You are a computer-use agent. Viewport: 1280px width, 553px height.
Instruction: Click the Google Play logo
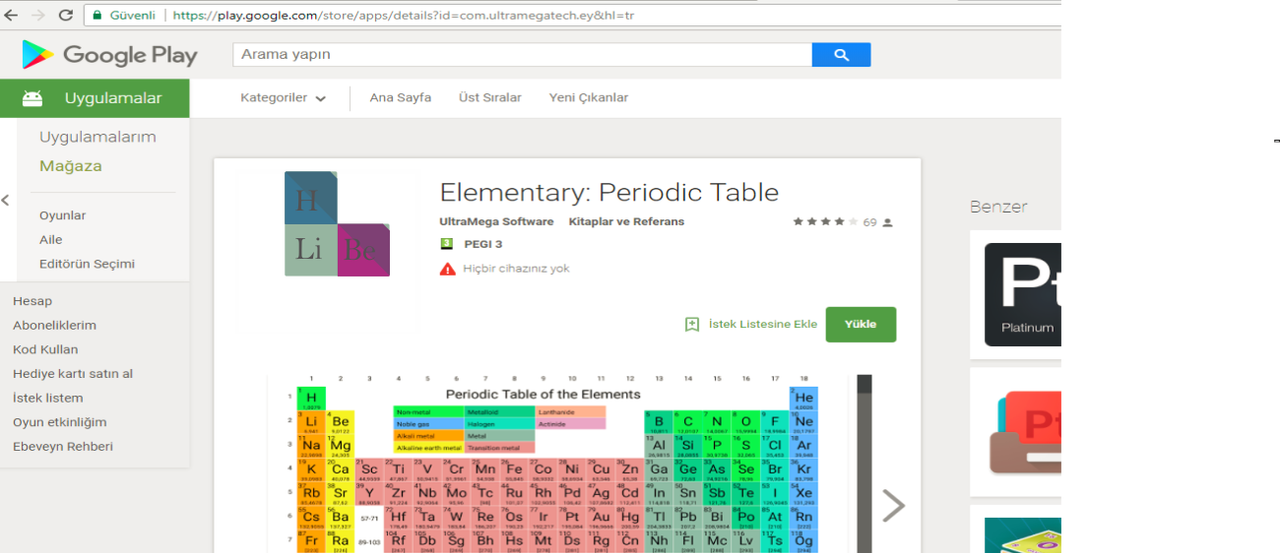(x=109, y=55)
